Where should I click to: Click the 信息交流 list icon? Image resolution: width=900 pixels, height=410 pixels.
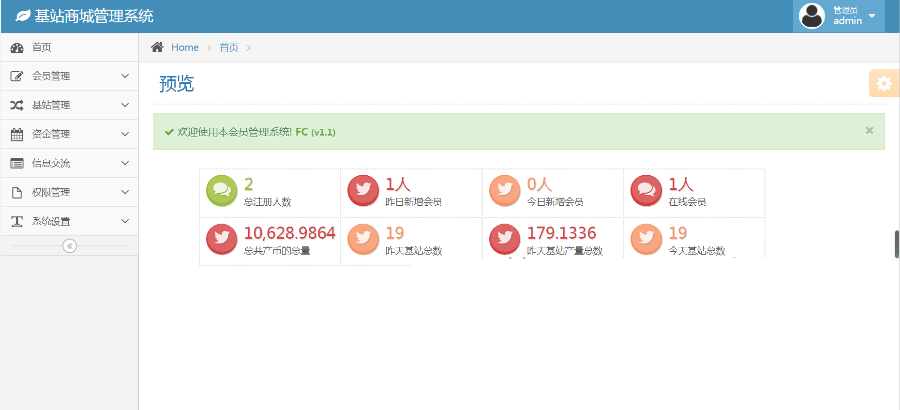(x=17, y=164)
